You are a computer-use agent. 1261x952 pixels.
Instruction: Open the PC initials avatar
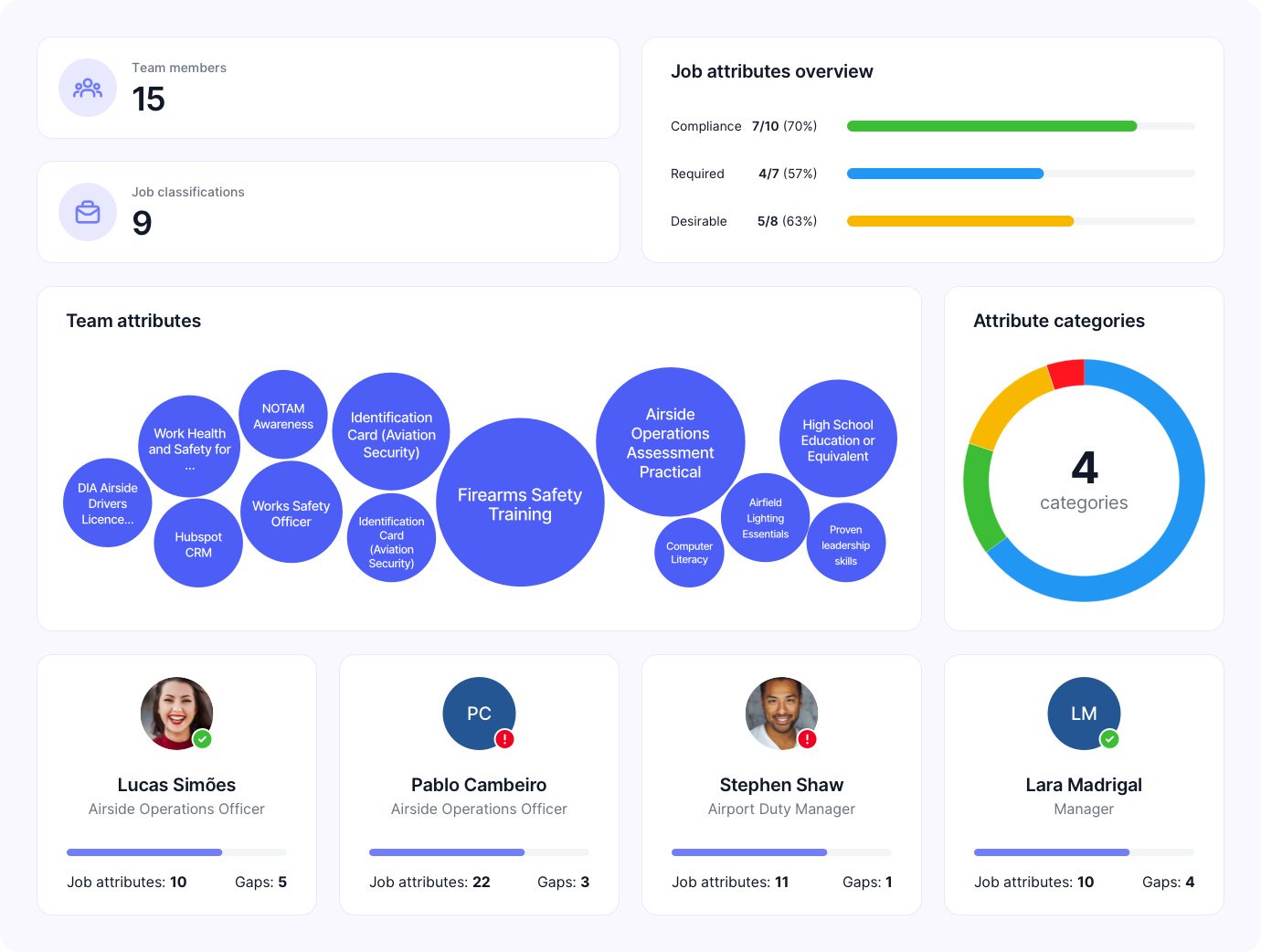pyautogui.click(x=477, y=712)
